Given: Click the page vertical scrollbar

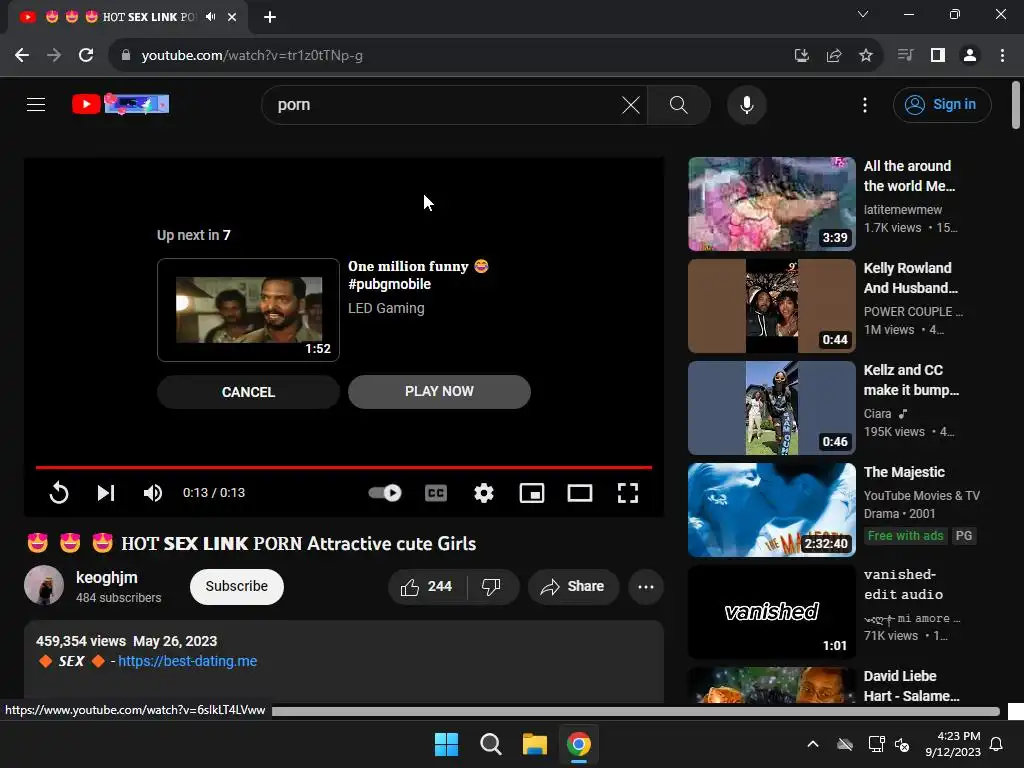Looking at the screenshot, I should 1016,105.
